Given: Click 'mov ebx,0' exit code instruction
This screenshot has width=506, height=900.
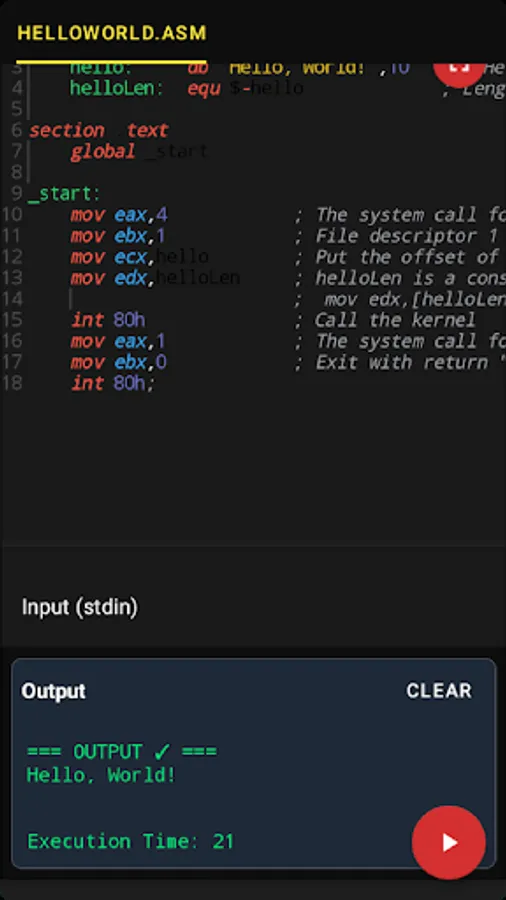Looking at the screenshot, I should [x=118, y=362].
